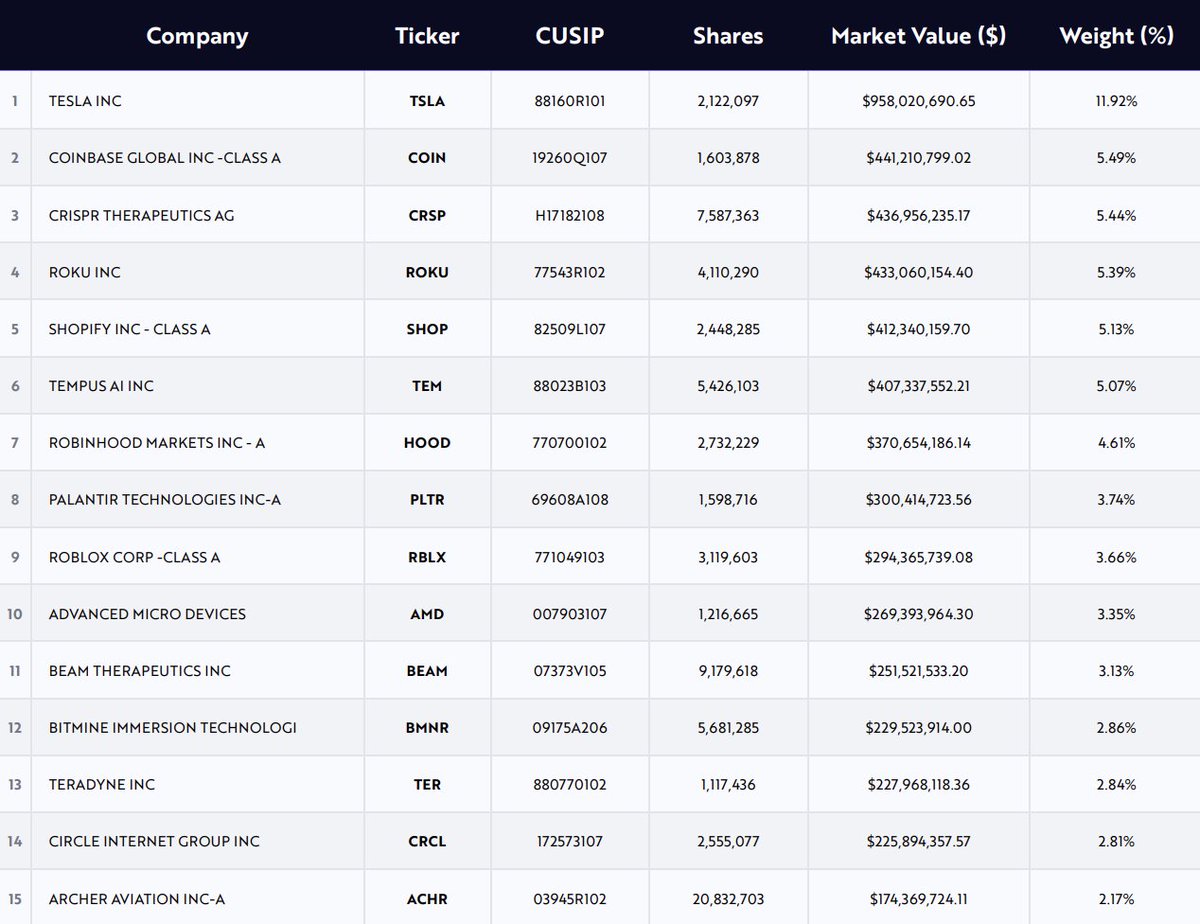1200x924 pixels.
Task: Click SHOPIFY INC - CLASS A company name
Action: 129,329
